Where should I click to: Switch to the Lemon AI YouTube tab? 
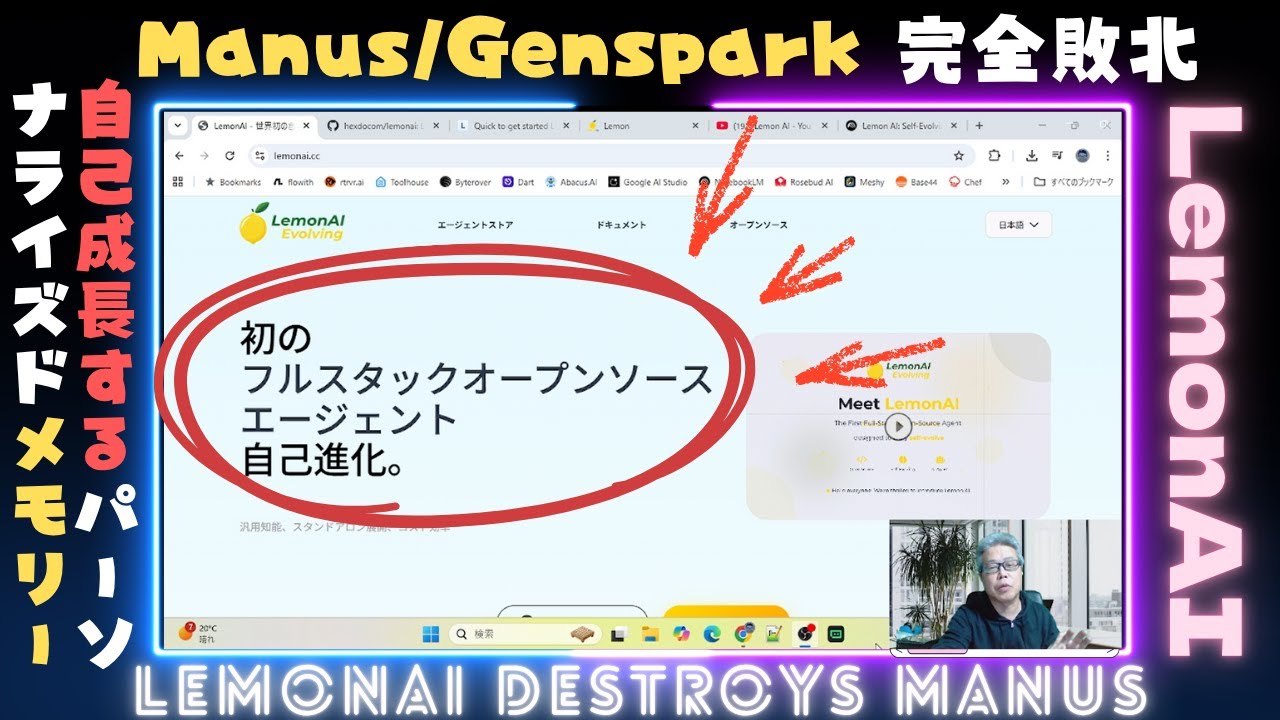coord(773,126)
